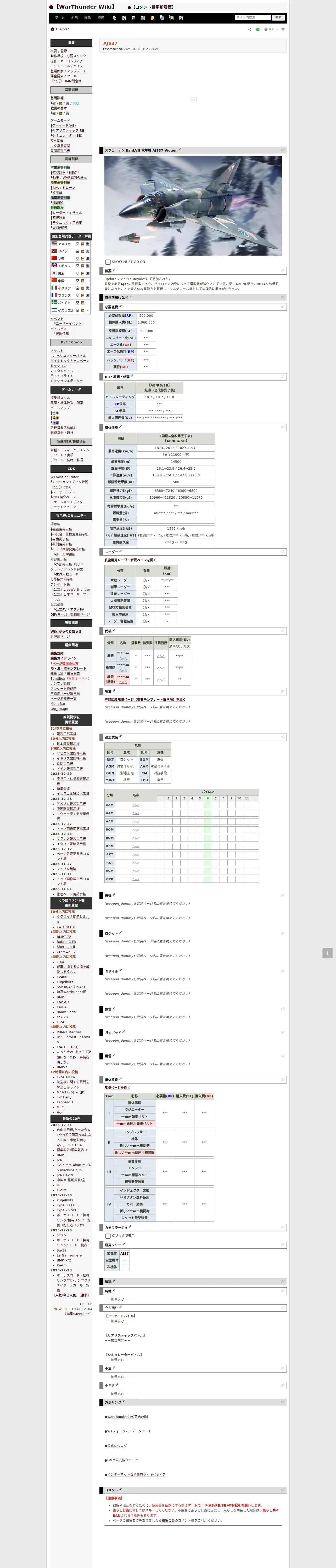Click the pencil edit icon beside 追加武装
The width and height of the screenshot is (336, 1568).
pos(121,736)
